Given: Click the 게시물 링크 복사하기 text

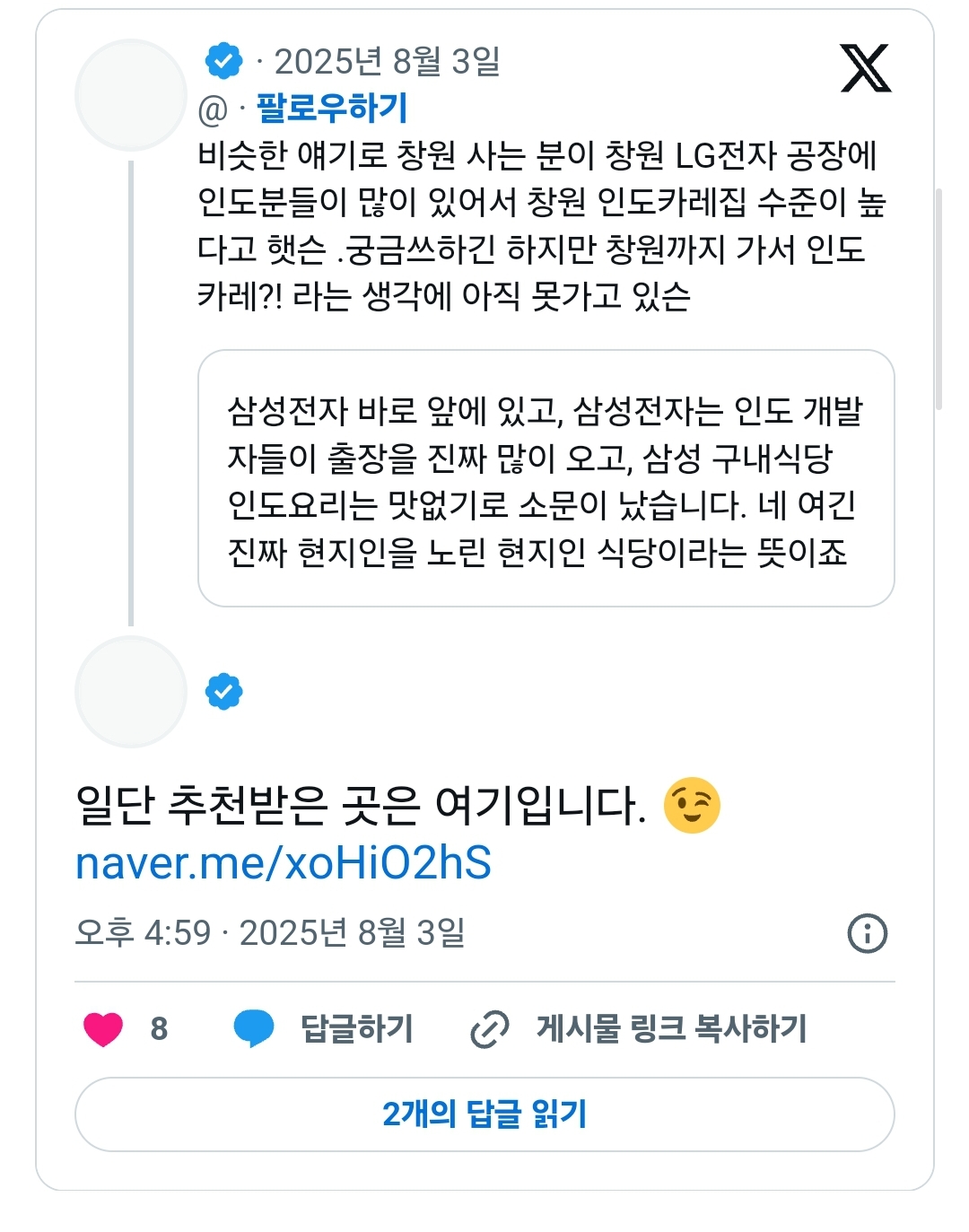Looking at the screenshot, I should coord(671,1028).
